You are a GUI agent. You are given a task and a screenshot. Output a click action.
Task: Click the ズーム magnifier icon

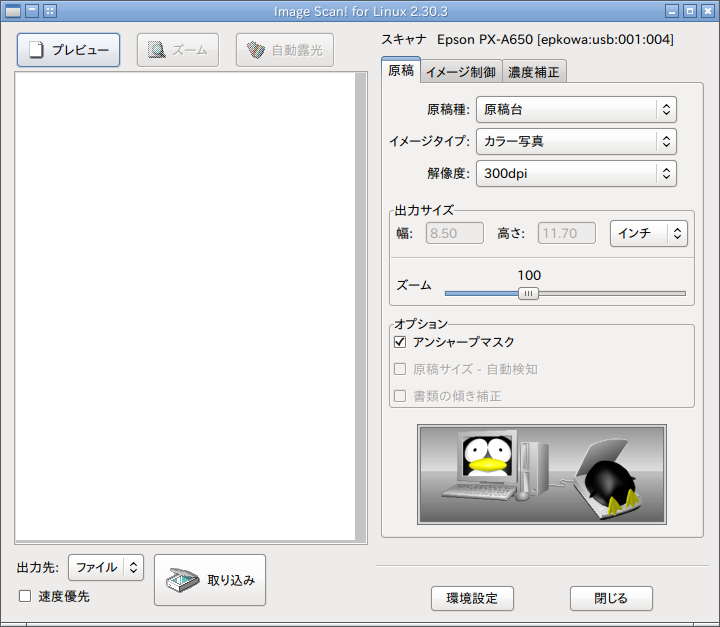tap(156, 50)
